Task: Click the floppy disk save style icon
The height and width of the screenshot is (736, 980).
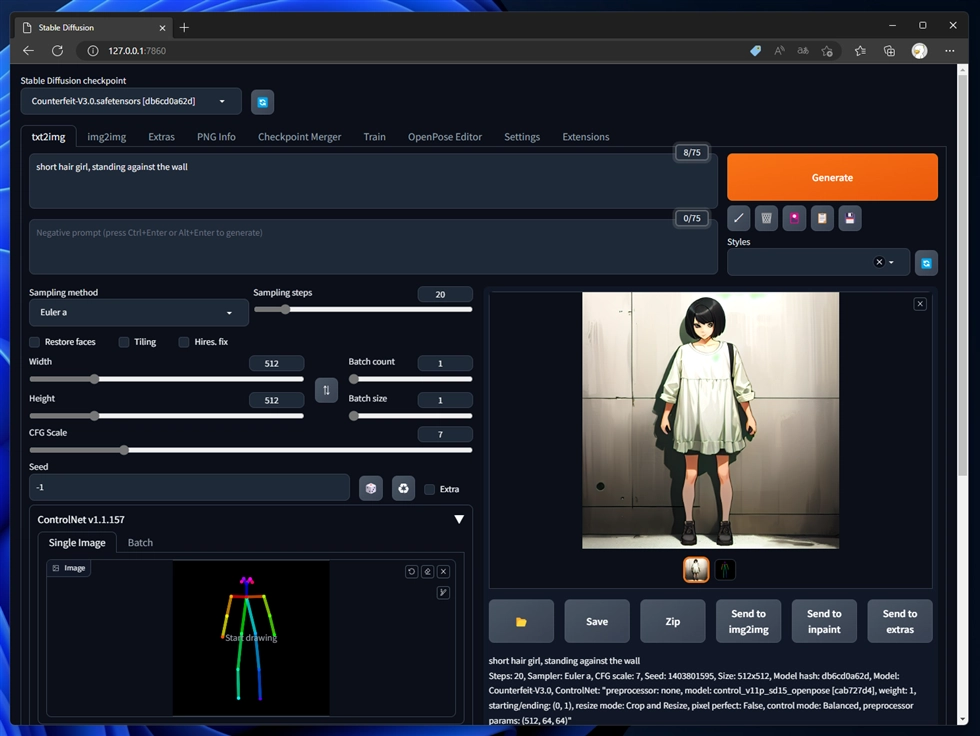Action: coord(850,218)
